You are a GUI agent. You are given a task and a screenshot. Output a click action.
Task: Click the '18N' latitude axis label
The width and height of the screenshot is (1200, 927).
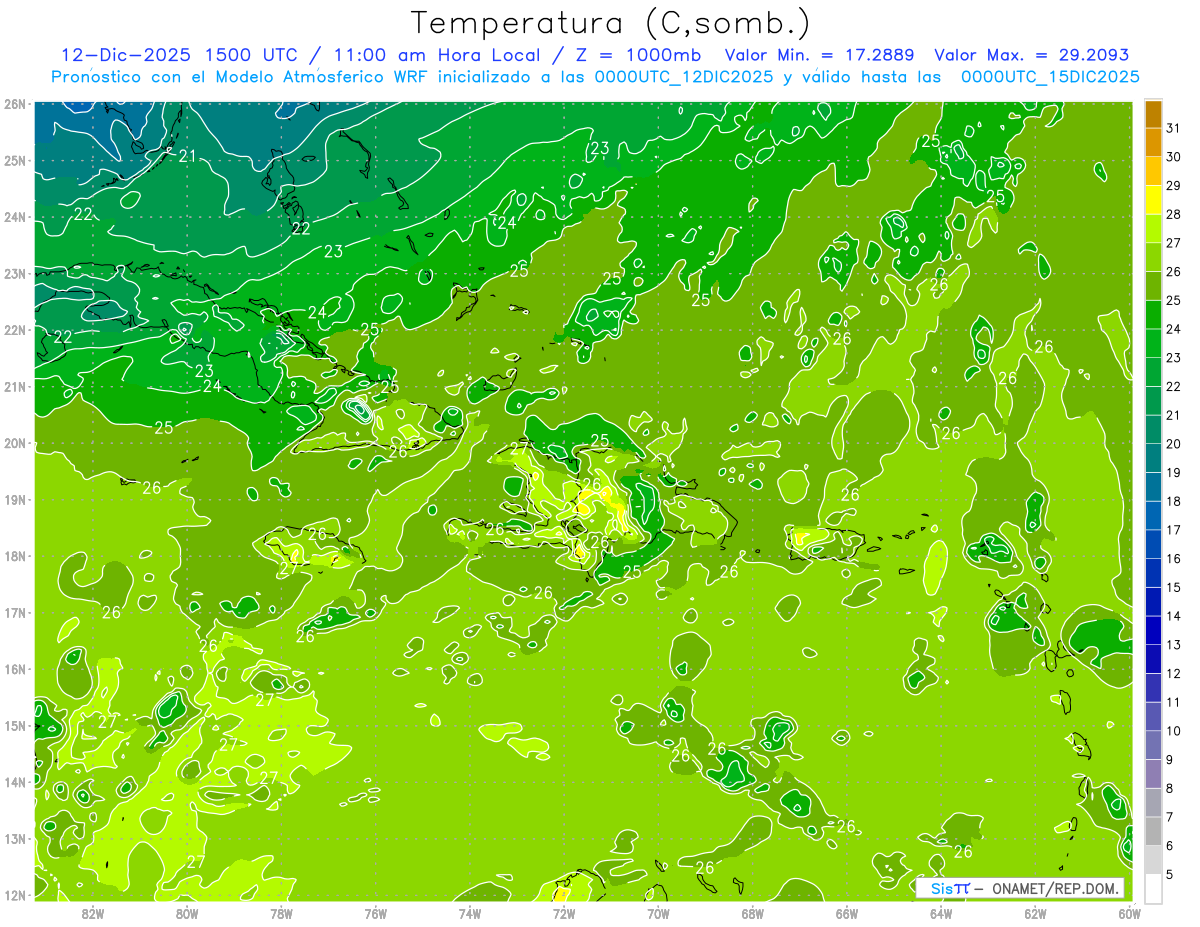pos(15,556)
